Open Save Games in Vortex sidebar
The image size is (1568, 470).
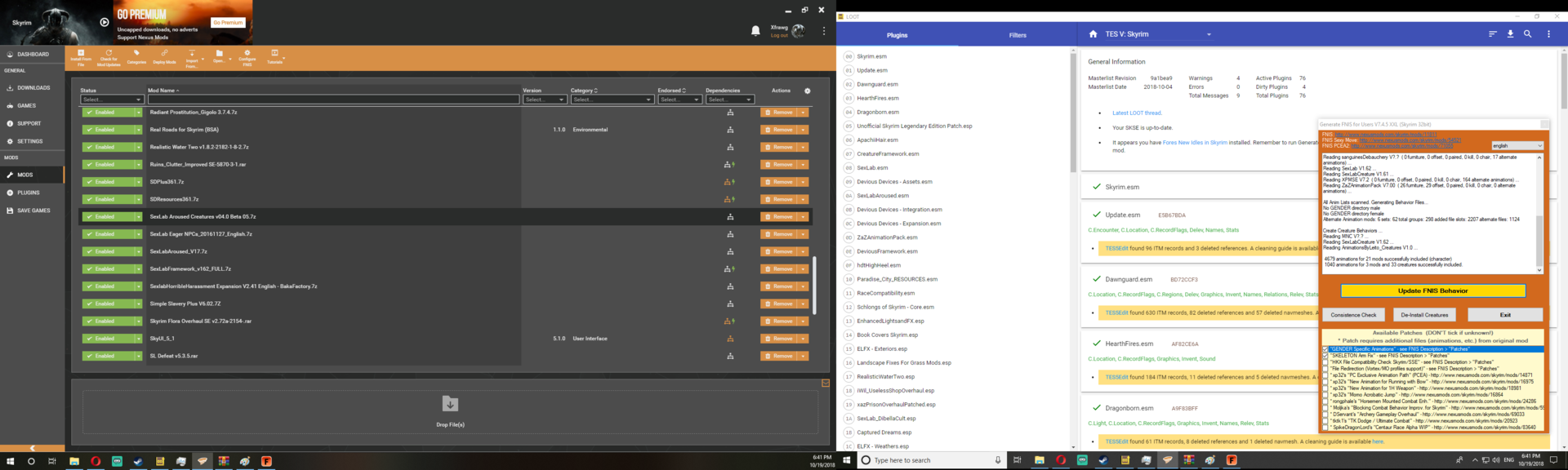(32, 211)
